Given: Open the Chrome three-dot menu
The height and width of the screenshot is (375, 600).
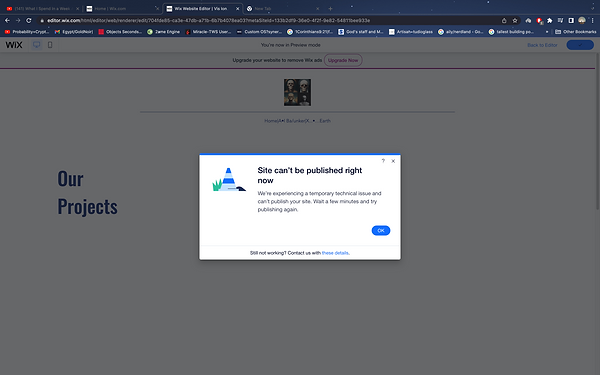Looking at the screenshot, I should pyautogui.click(x=593, y=21).
